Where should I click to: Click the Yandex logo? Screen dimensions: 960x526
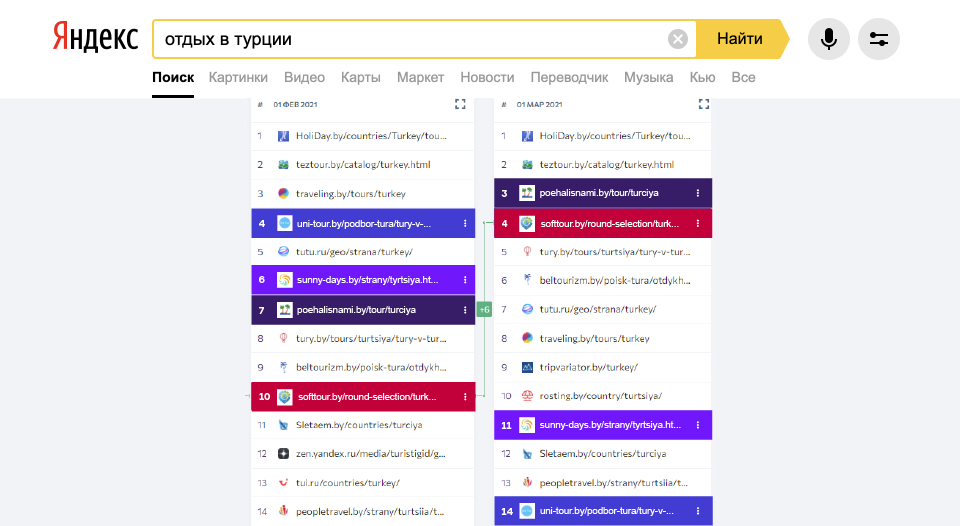(x=96, y=37)
